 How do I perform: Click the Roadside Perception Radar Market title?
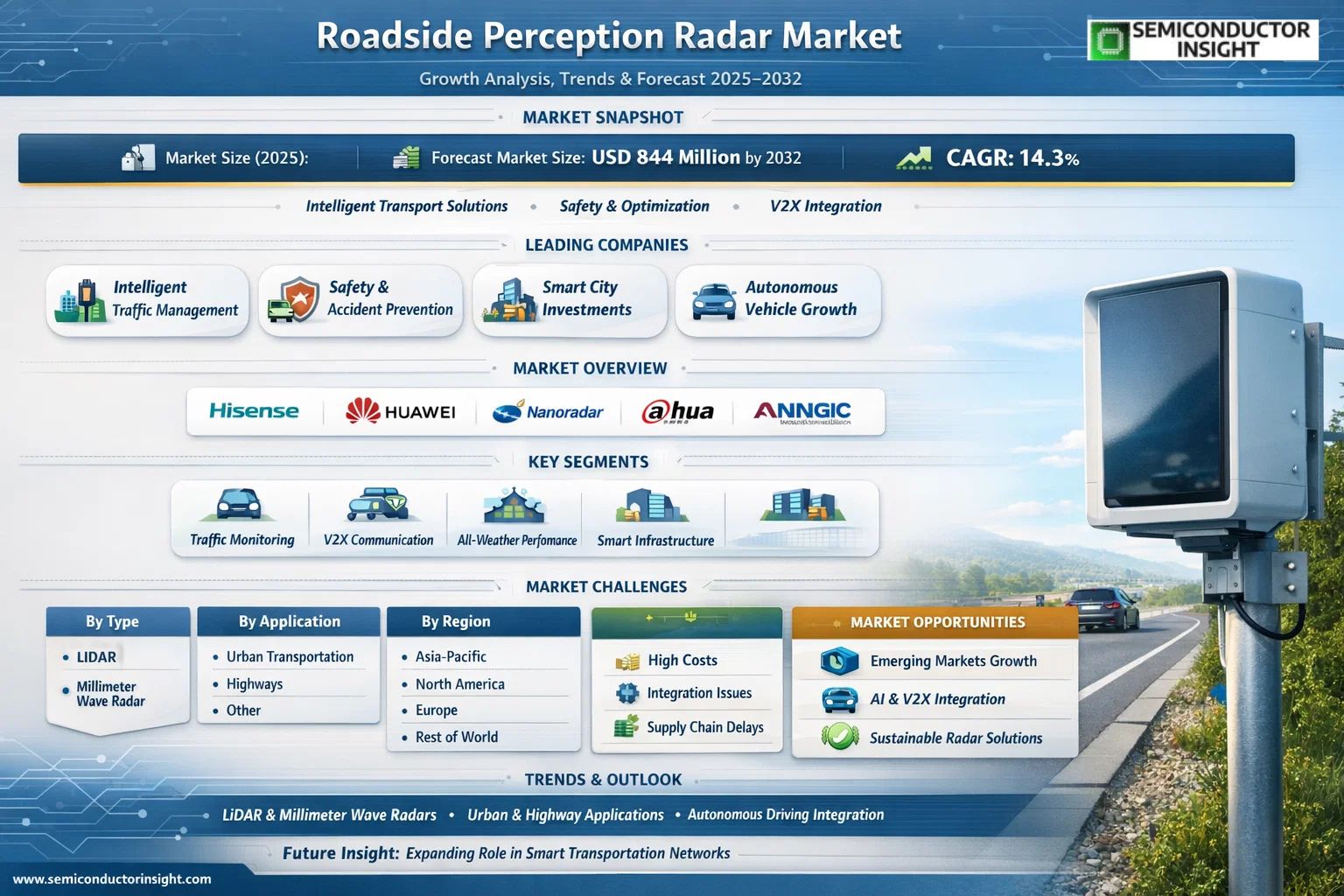click(609, 36)
